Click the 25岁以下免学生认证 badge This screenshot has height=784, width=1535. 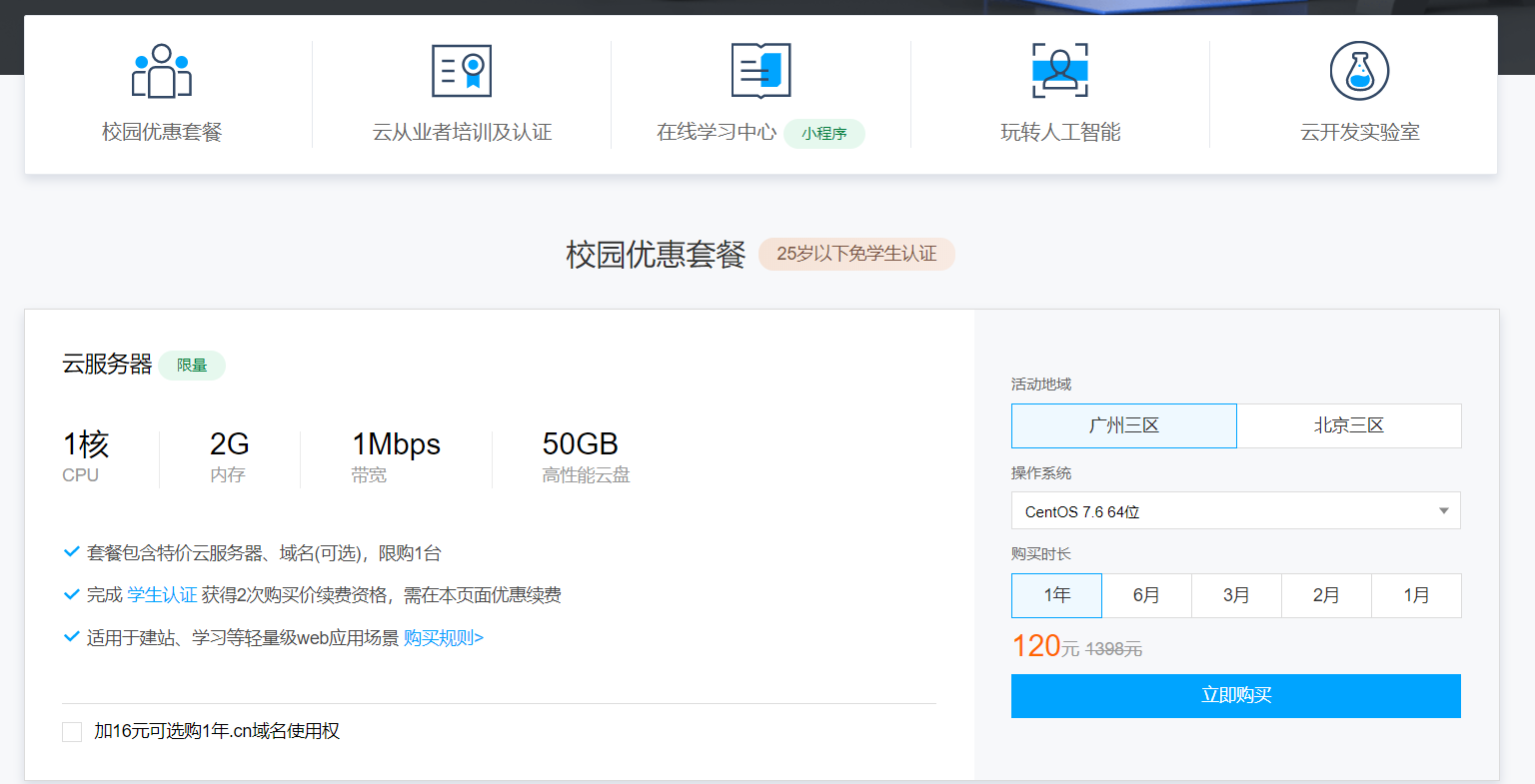pos(856,254)
